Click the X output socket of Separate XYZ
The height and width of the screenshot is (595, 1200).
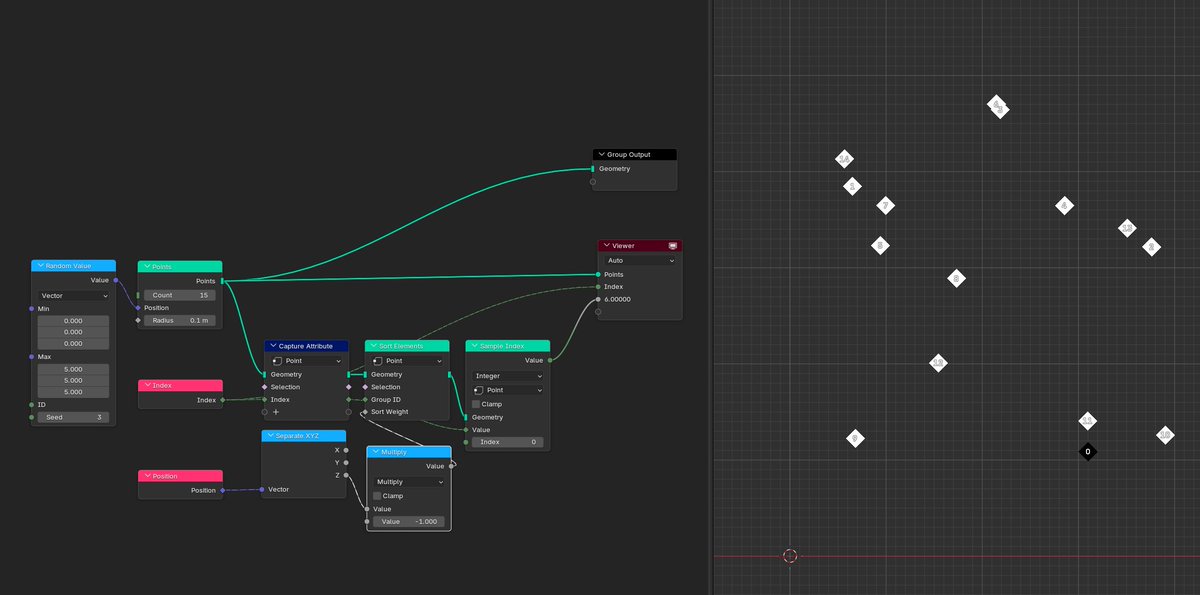[347, 450]
